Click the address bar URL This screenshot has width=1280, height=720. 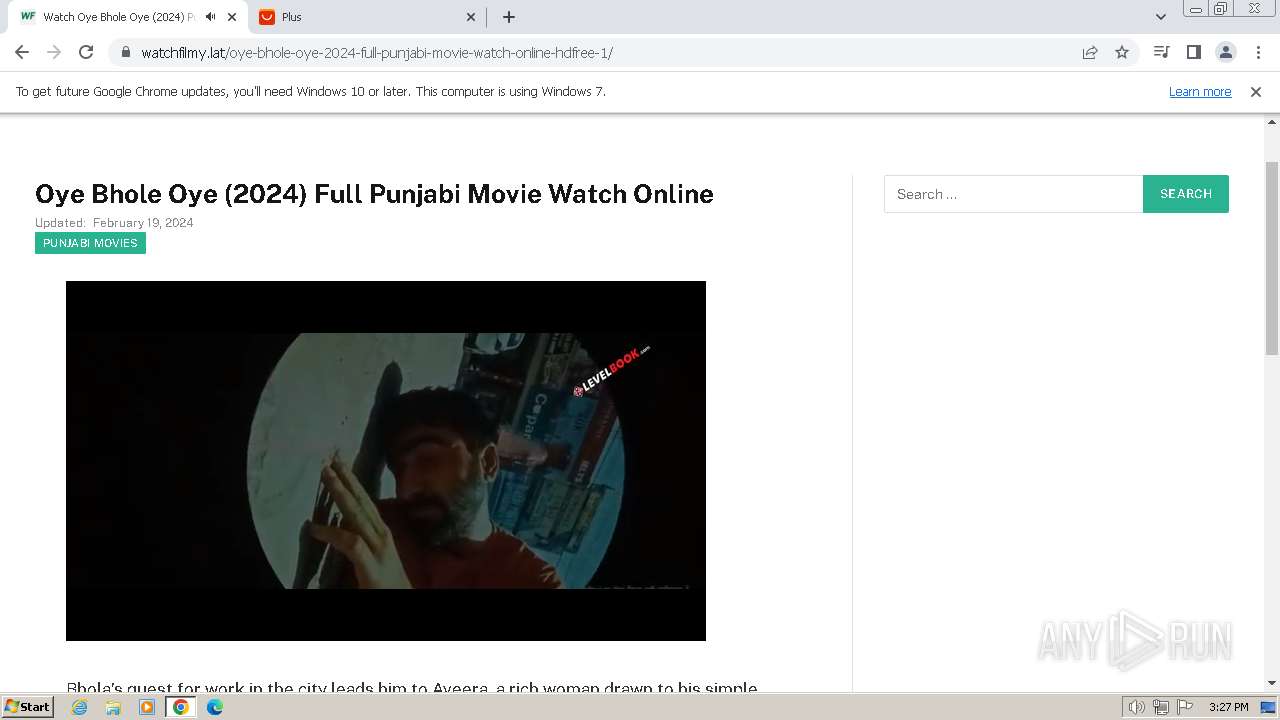pyautogui.click(x=377, y=52)
